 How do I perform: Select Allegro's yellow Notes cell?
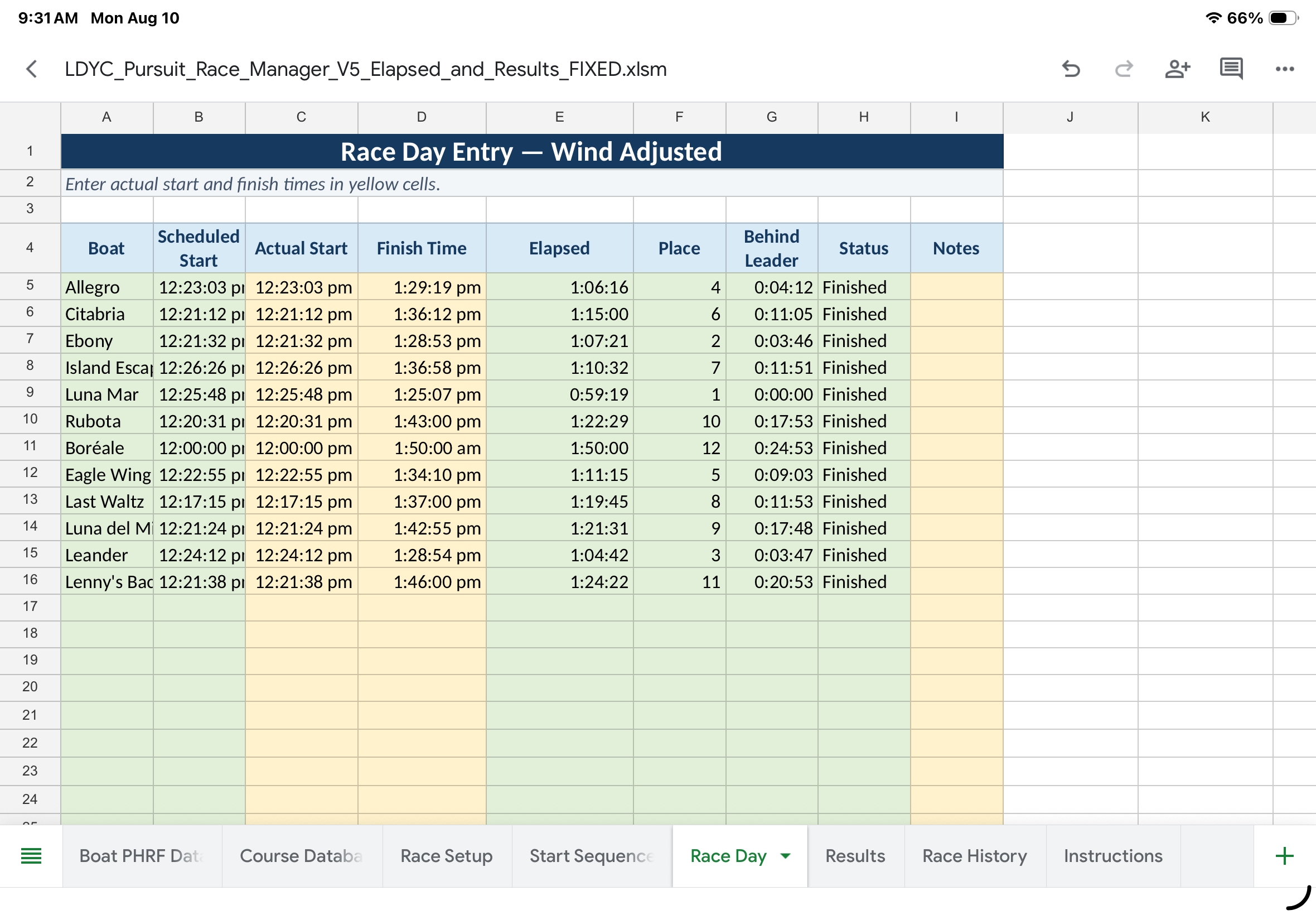point(956,287)
